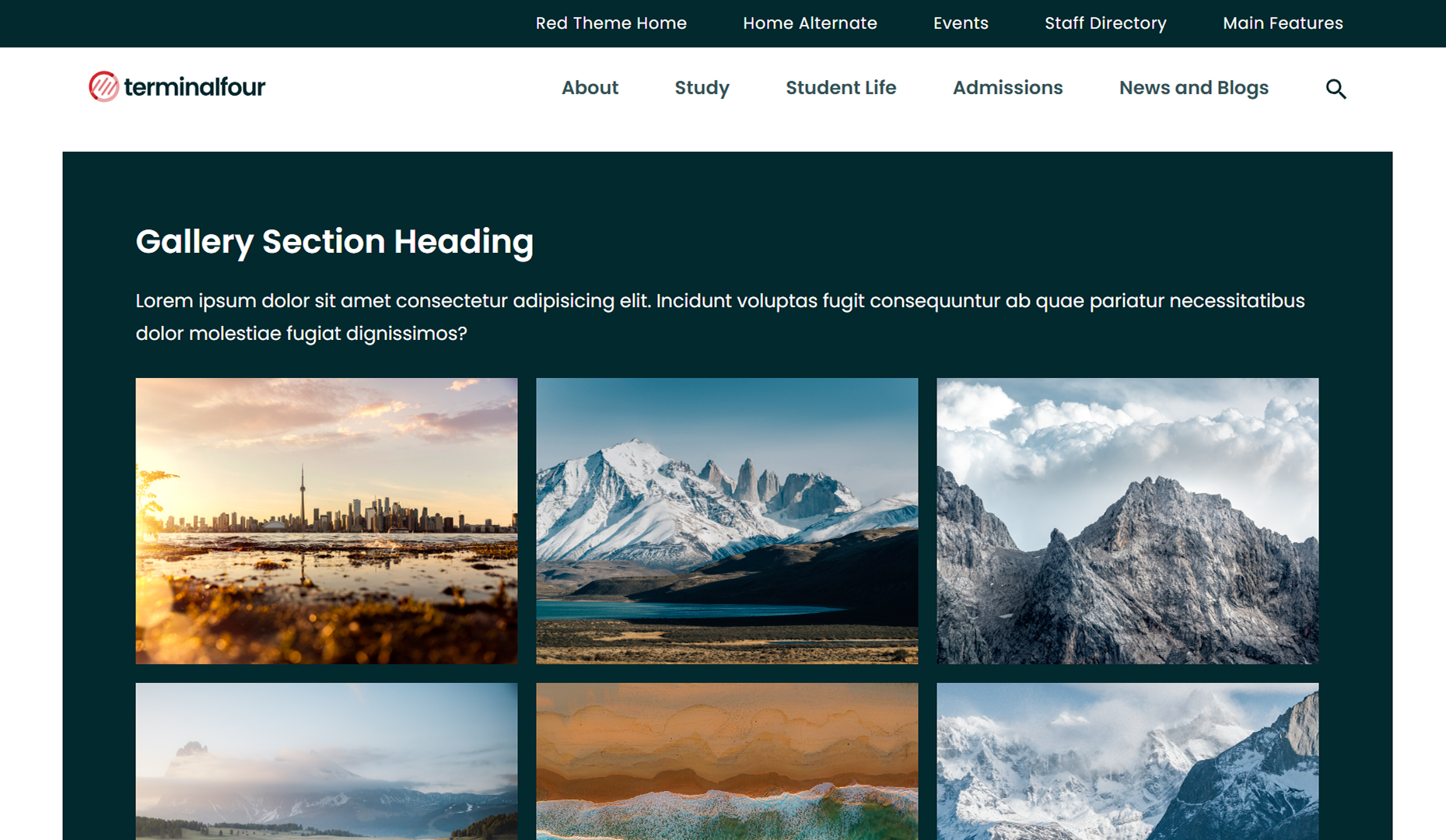Open the city skyline sunset photo
This screenshot has width=1446, height=840.
[x=326, y=520]
